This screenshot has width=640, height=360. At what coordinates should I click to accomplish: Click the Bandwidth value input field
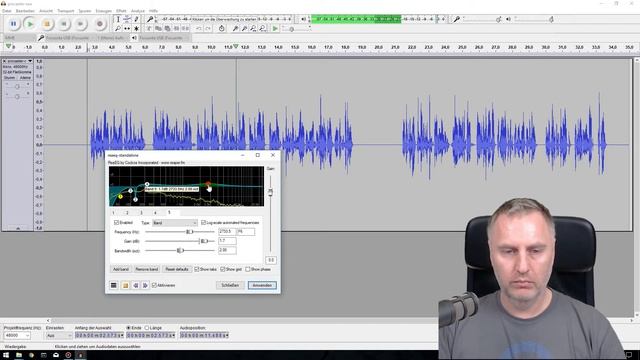click(x=227, y=250)
